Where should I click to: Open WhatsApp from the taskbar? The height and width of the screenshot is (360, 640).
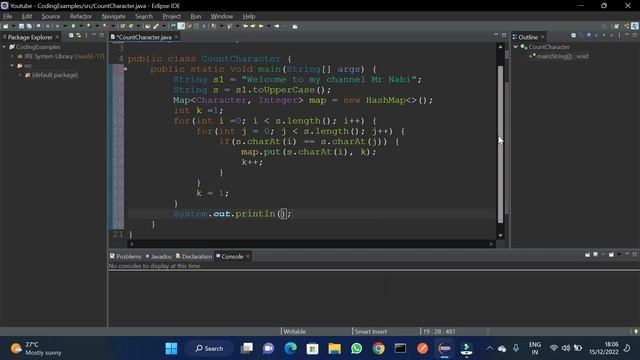tap(356, 348)
